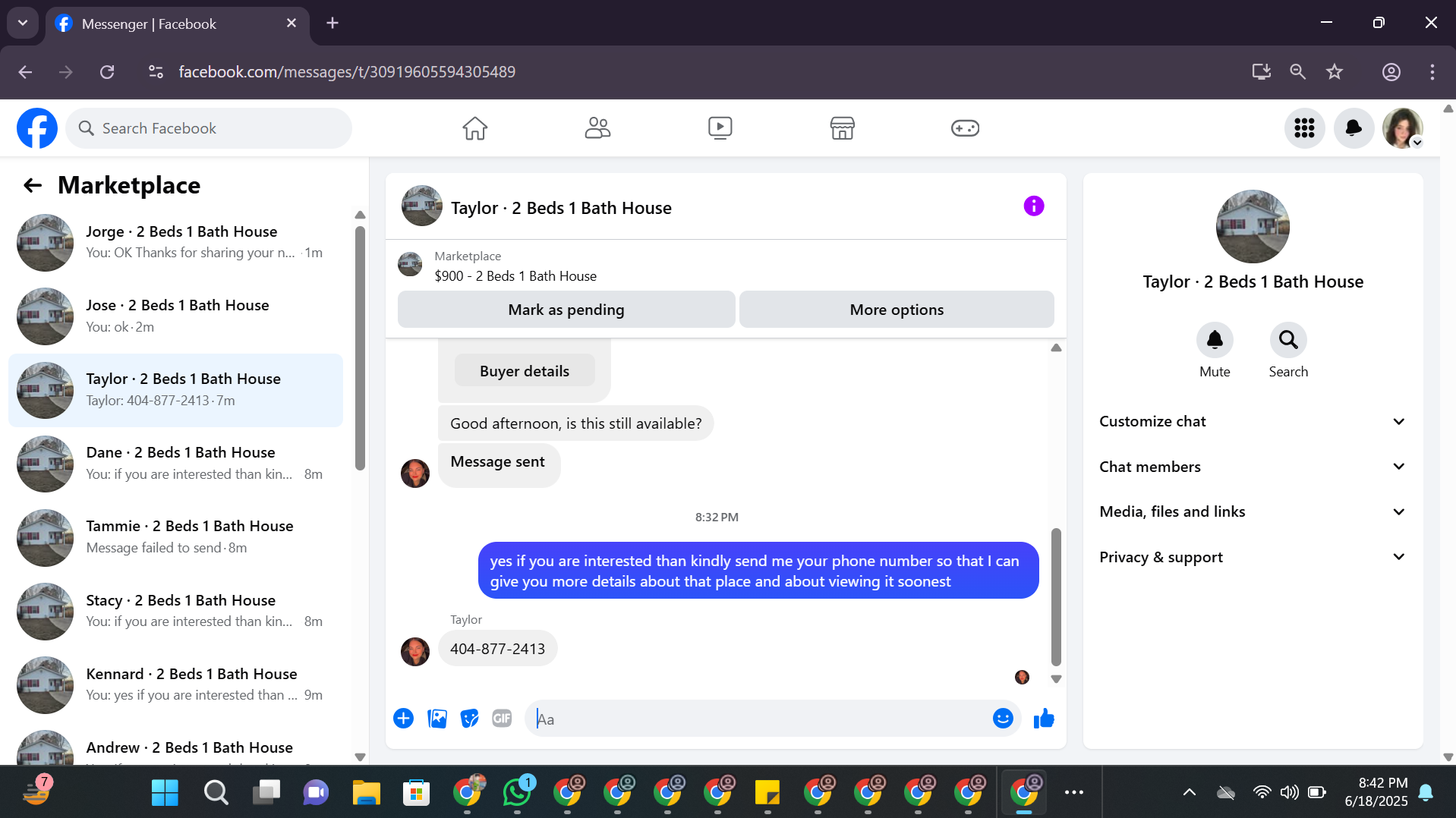Open the tab search dropdown in Chrome

tap(23, 23)
